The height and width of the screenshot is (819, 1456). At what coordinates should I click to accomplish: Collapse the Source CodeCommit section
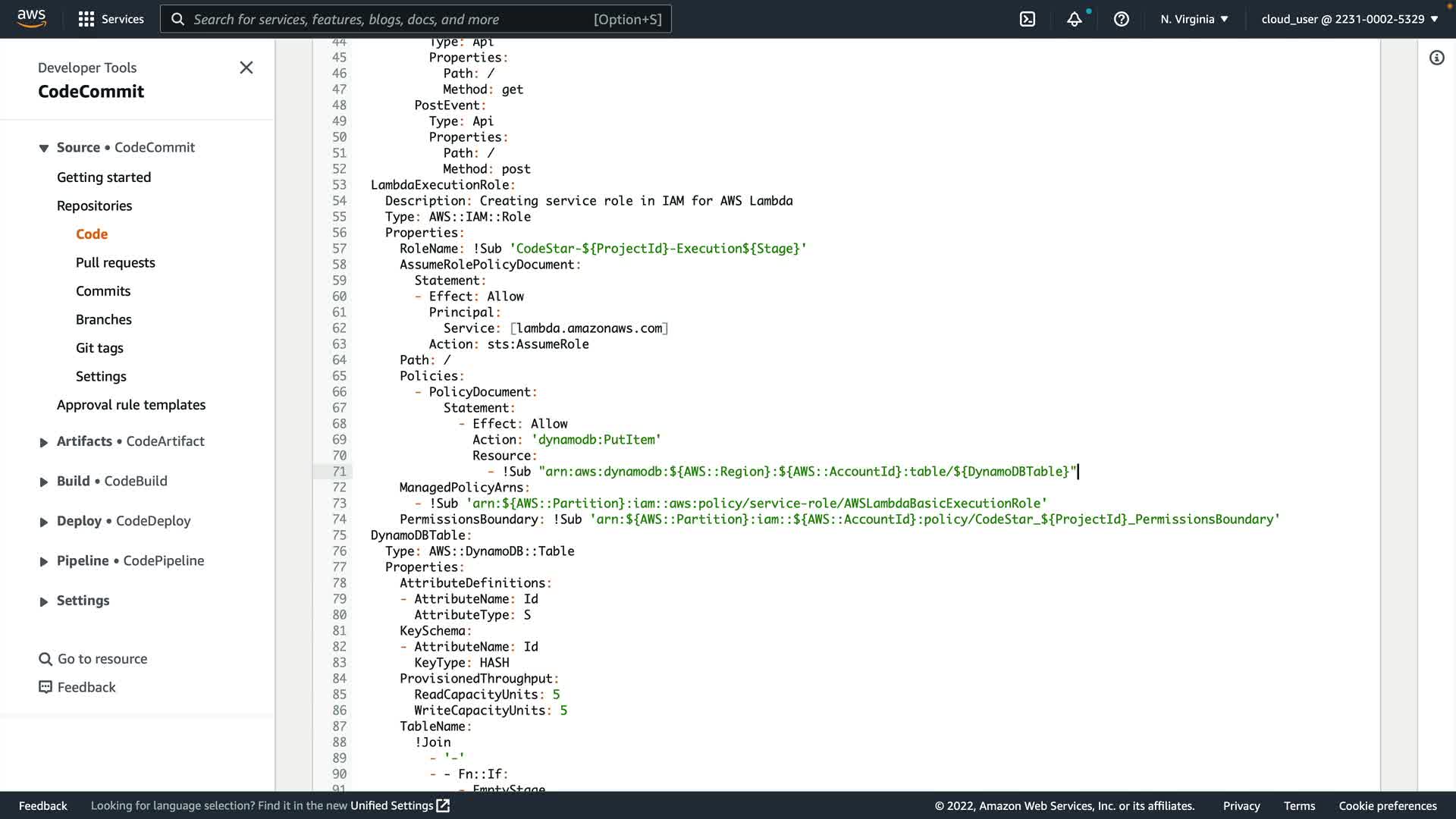44,148
